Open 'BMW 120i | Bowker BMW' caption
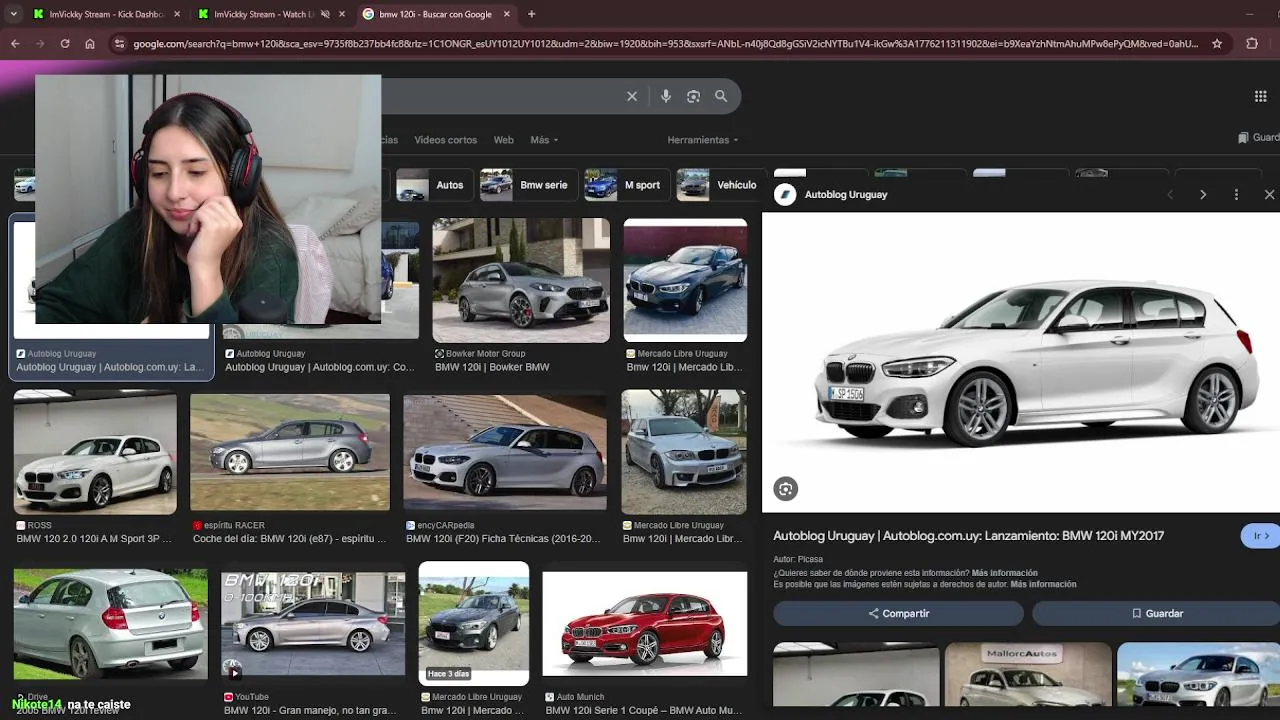 [492, 367]
